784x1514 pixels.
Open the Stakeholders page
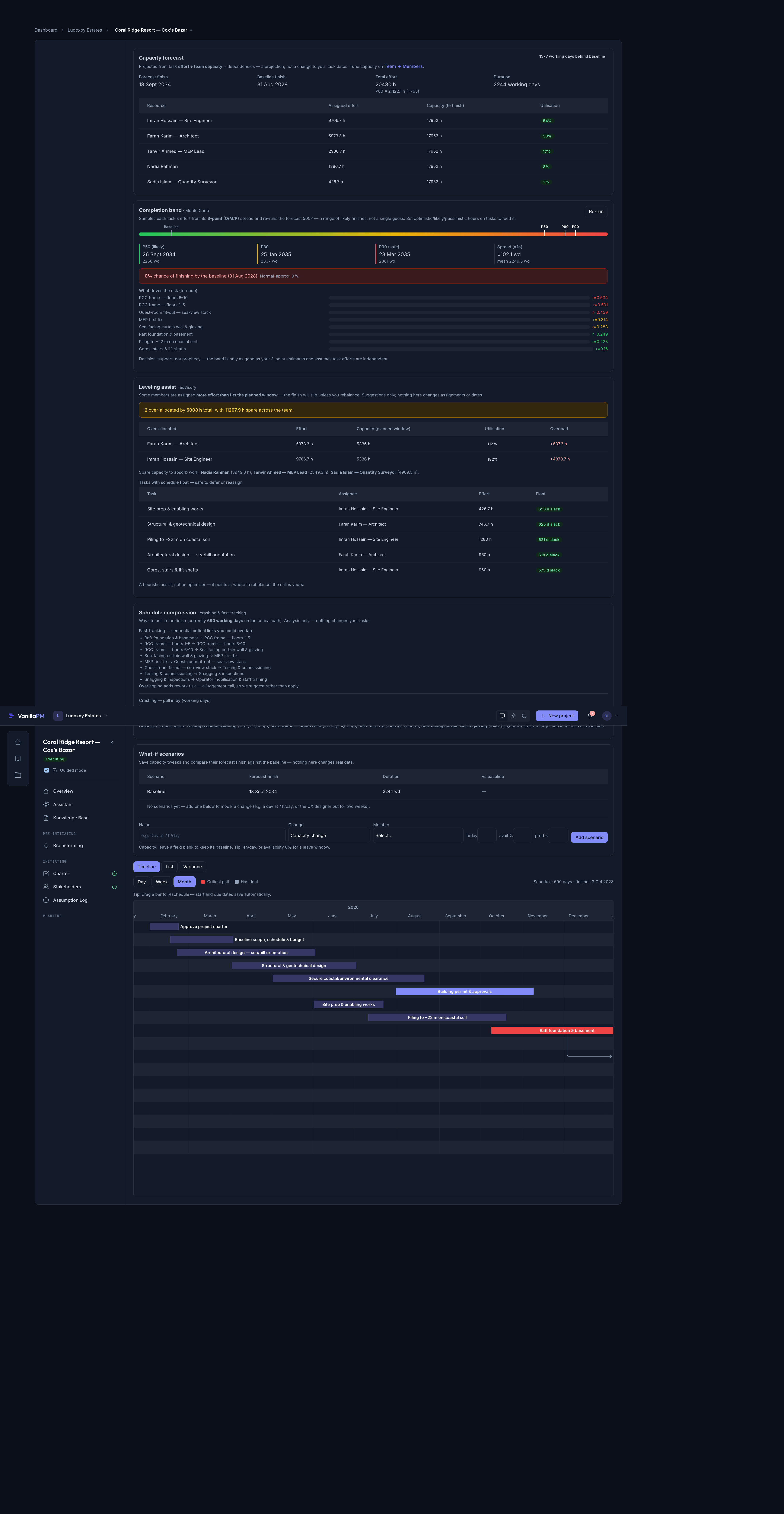point(80,887)
